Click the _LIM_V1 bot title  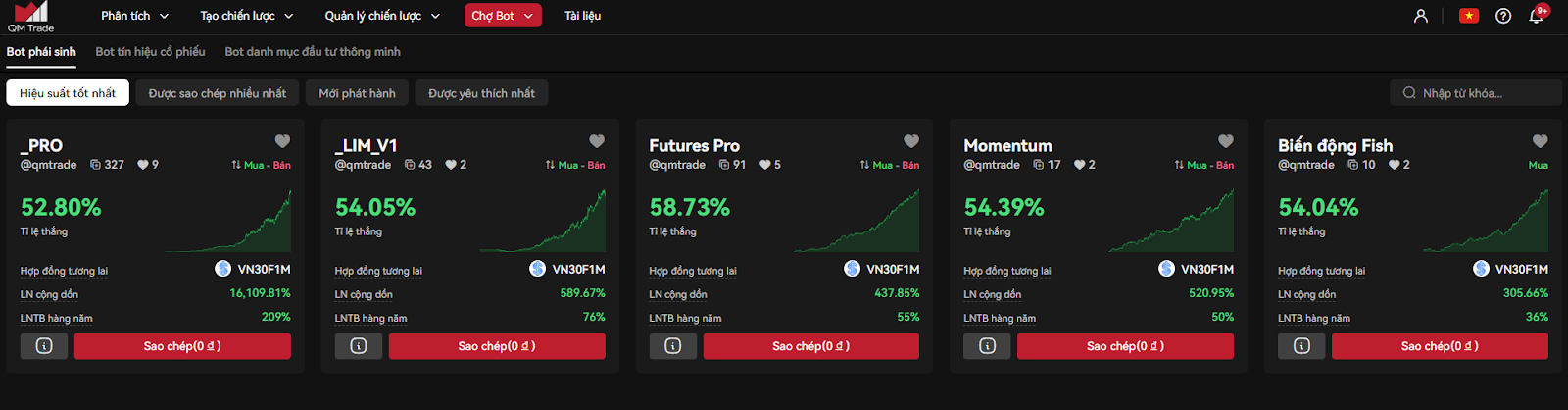point(367,145)
